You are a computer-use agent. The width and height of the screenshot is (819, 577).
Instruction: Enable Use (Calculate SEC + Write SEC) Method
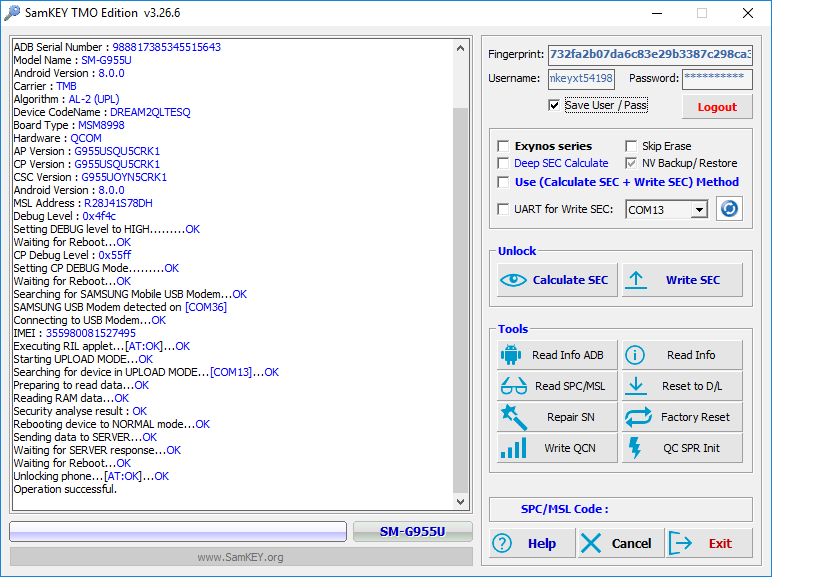[x=503, y=182]
